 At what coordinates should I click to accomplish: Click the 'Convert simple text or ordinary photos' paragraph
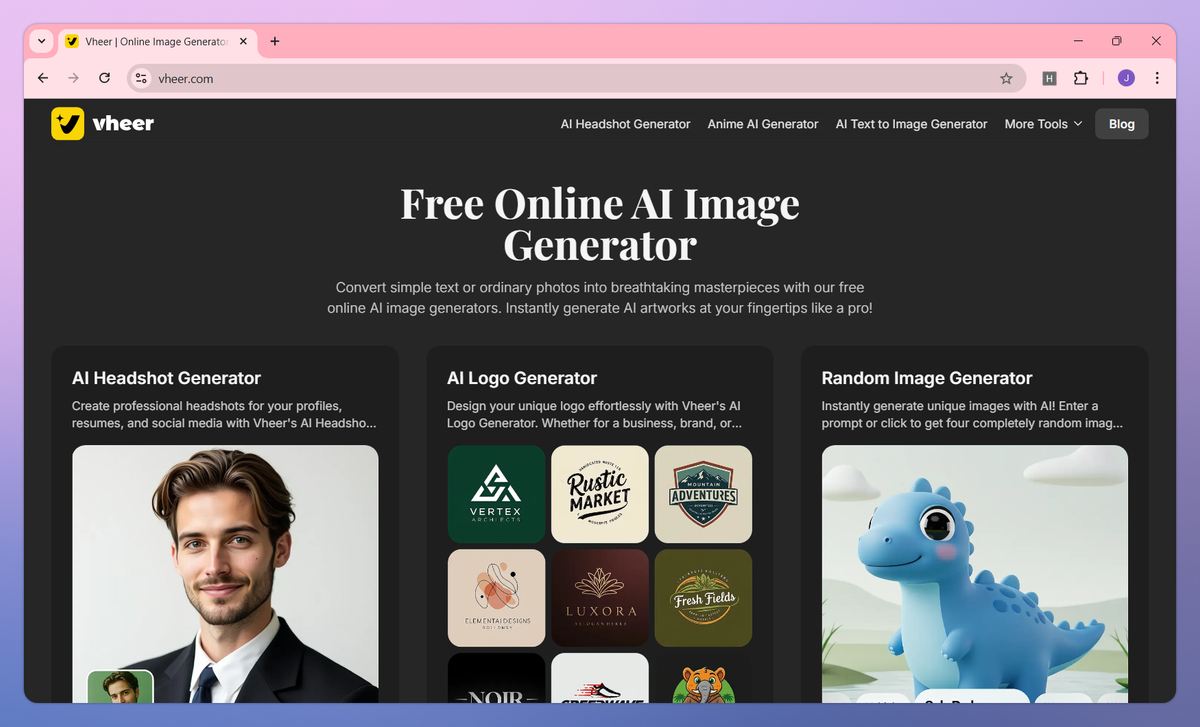pos(600,298)
